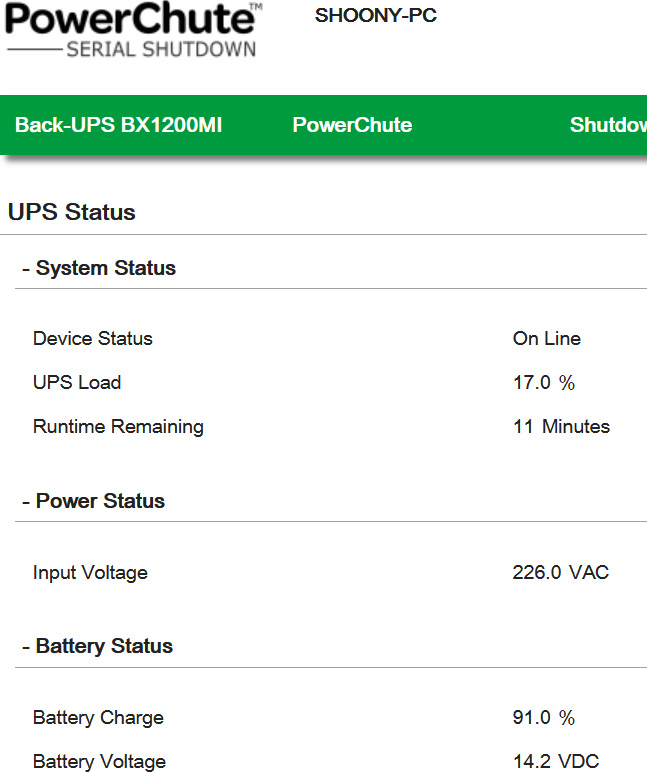Open the Shutdown menu
Viewport: 647px width, 772px height.
click(x=608, y=125)
